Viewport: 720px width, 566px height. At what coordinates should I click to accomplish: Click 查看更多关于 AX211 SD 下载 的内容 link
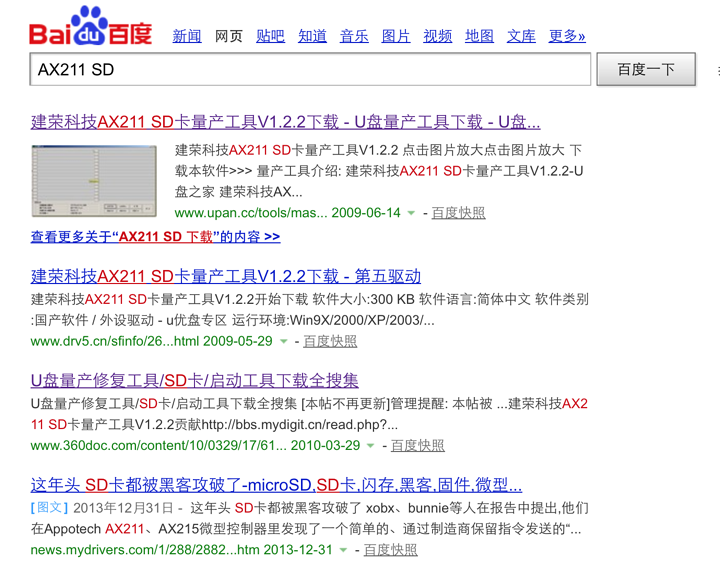click(x=155, y=237)
